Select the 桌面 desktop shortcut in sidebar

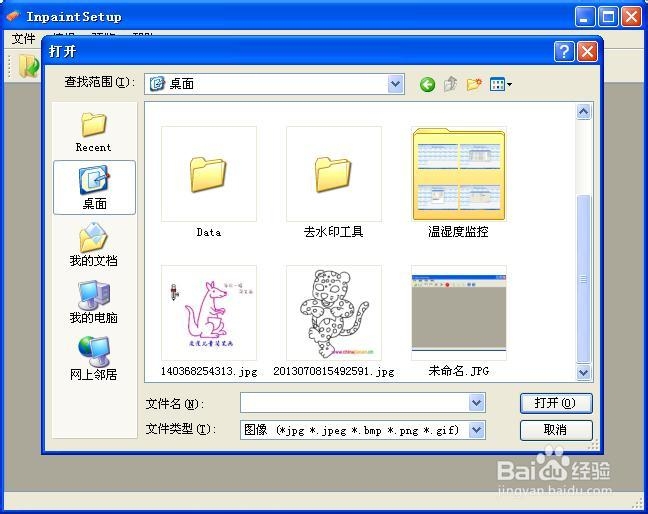click(94, 188)
